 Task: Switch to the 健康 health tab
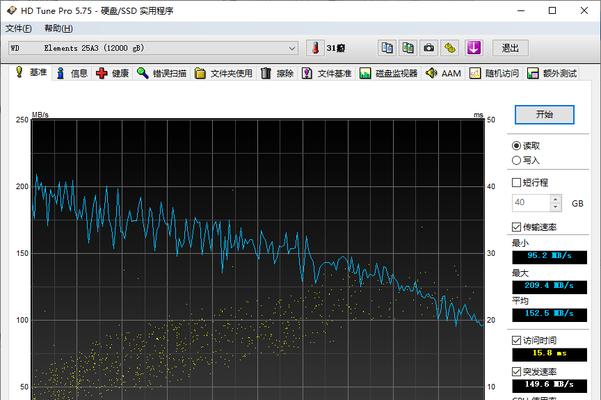click(x=113, y=73)
